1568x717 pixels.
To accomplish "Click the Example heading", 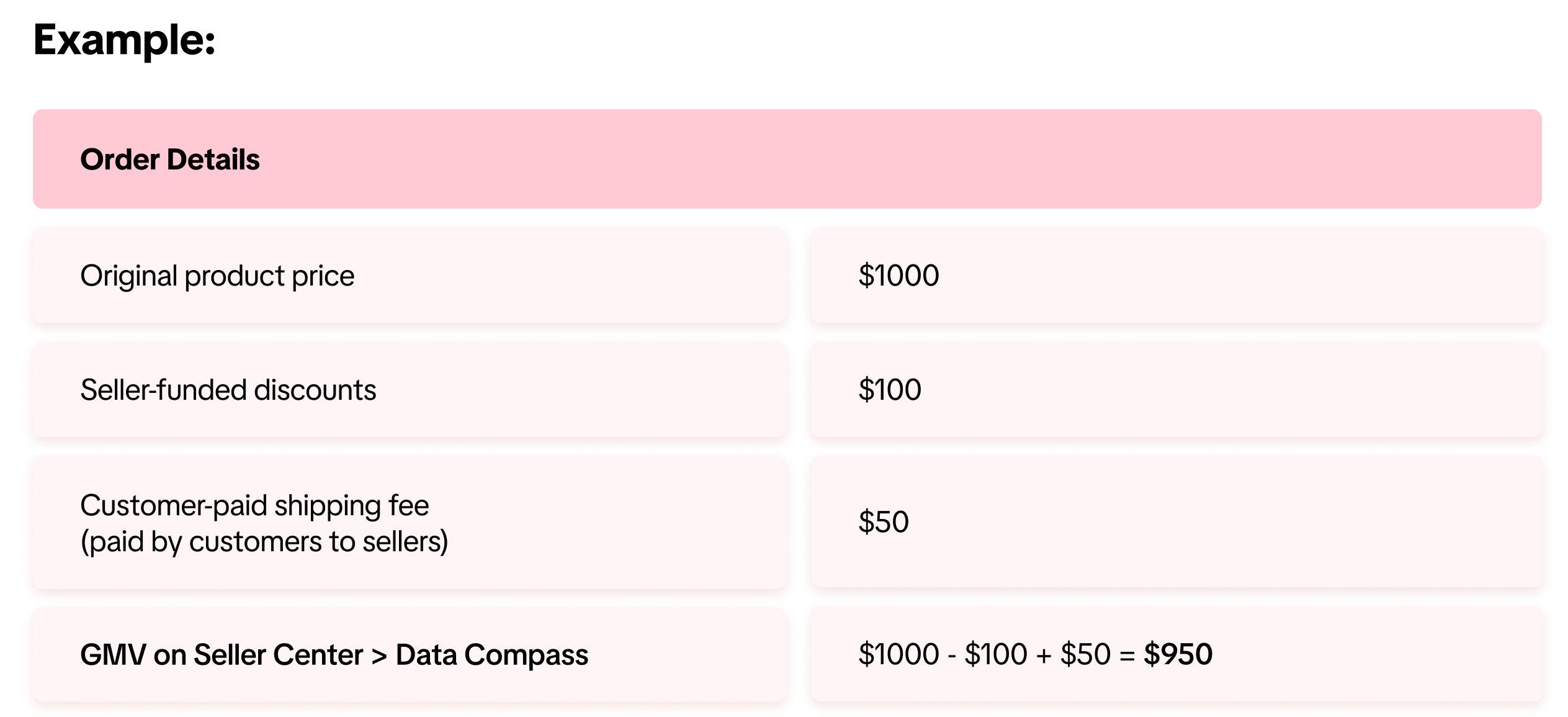I will pos(124,40).
